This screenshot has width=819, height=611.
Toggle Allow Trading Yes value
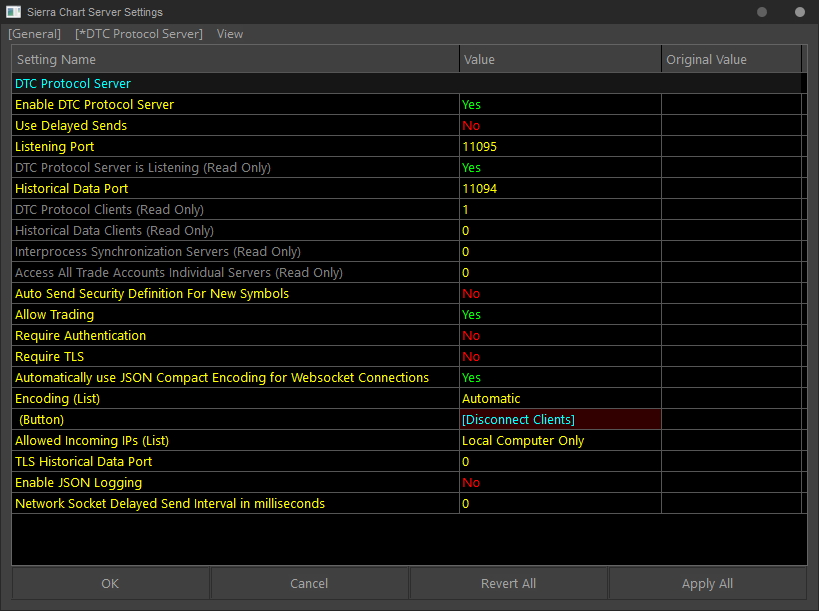[560, 314]
